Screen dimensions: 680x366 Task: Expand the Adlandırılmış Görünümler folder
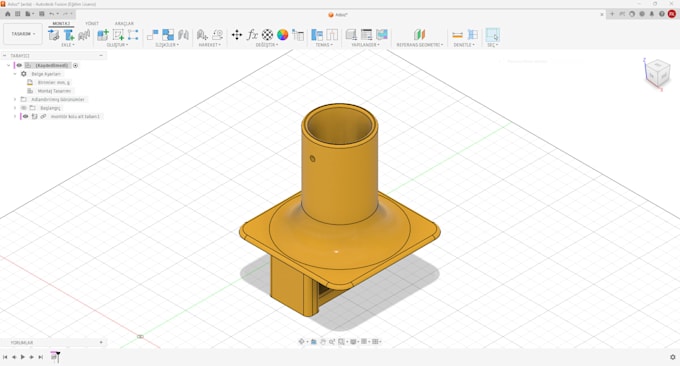tap(15, 100)
